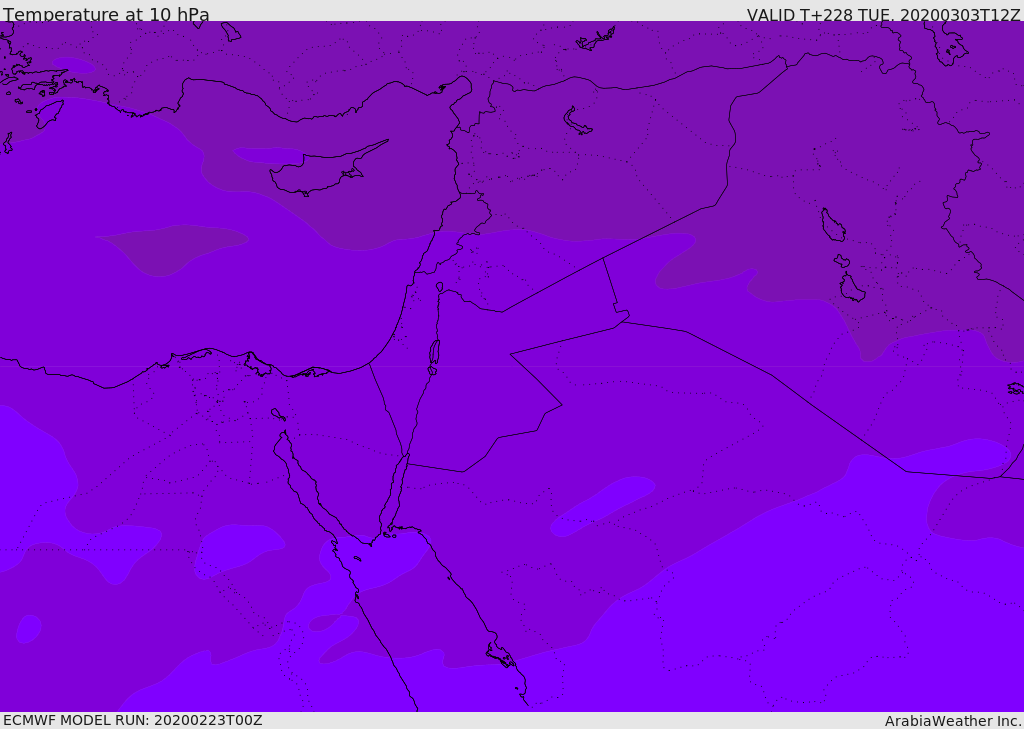1024x729 pixels.
Task: Click the 'Temperature at 10 hPa' title text
Action: point(106,14)
